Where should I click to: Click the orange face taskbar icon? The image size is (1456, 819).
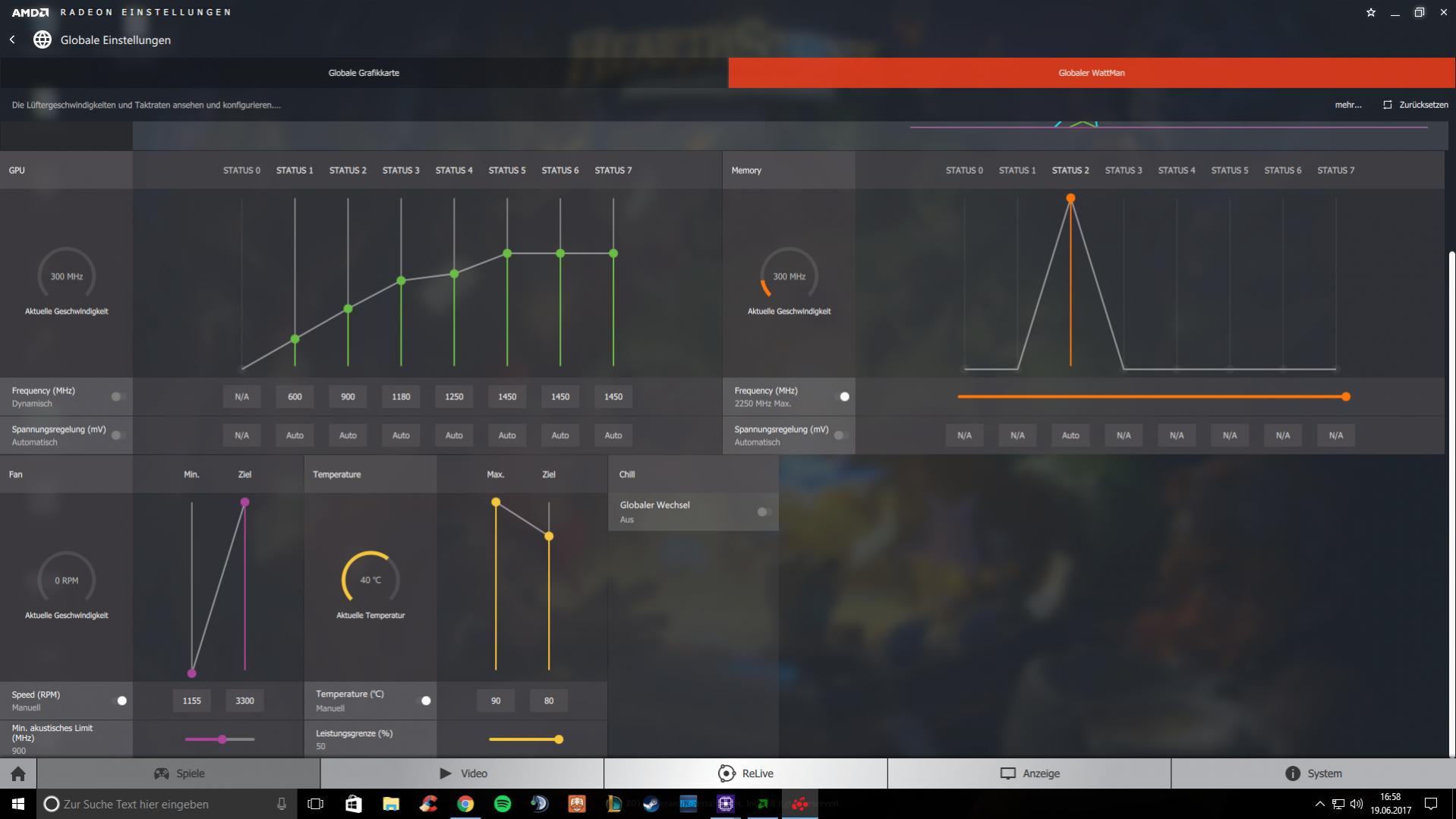577,804
